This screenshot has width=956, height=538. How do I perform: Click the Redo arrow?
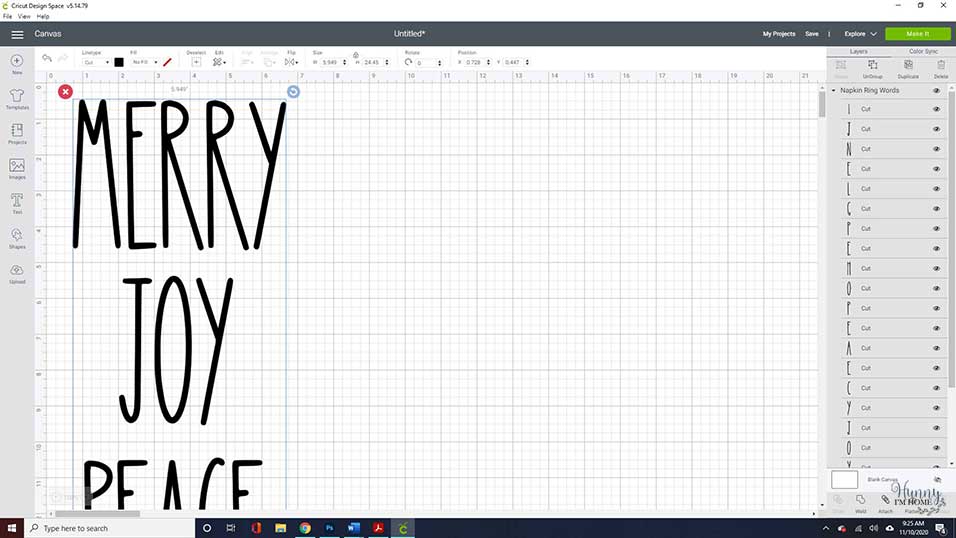(63, 59)
